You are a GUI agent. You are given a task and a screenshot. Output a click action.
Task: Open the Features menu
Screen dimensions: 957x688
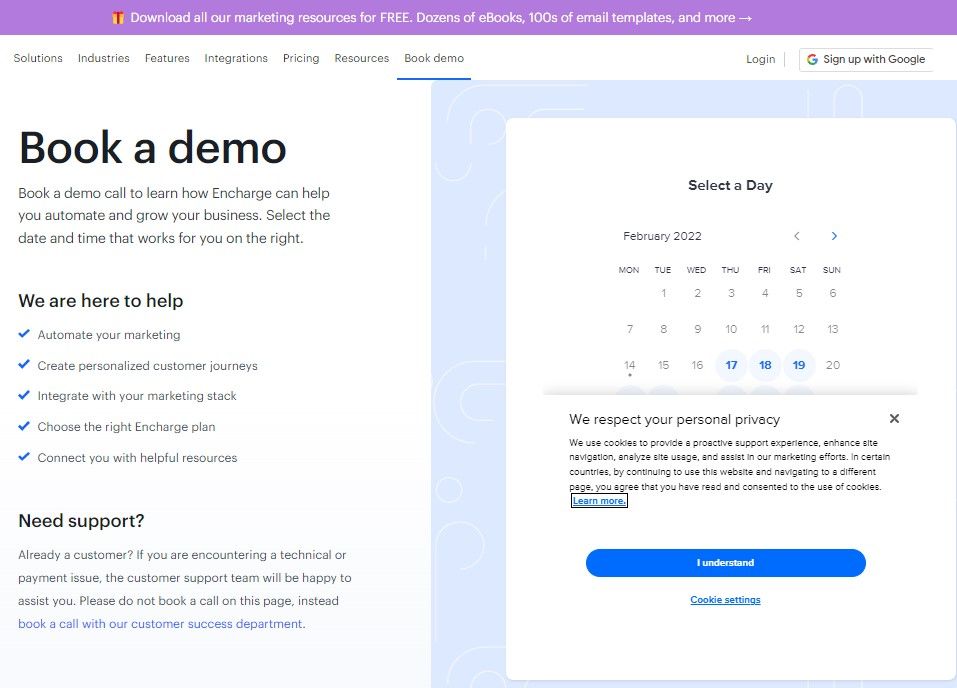click(x=167, y=58)
